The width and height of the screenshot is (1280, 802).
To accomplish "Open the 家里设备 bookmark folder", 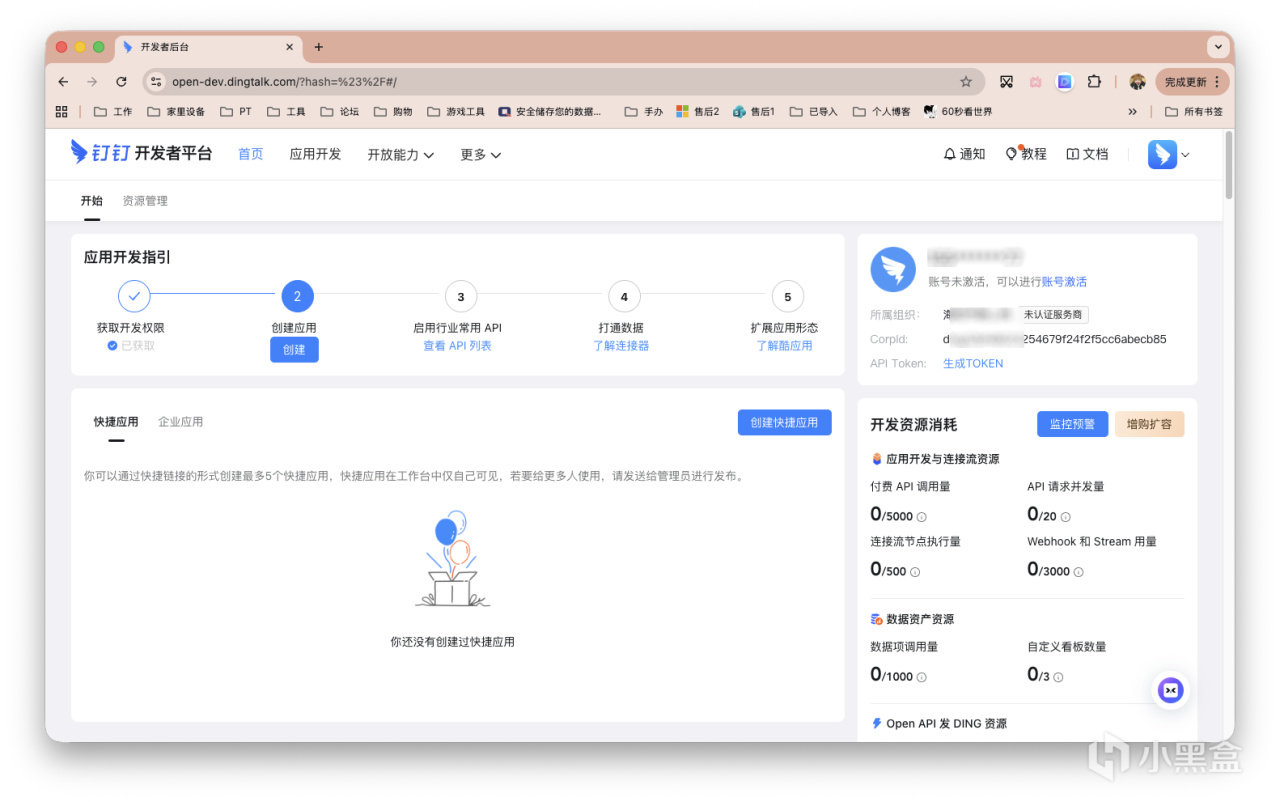I will (x=176, y=112).
